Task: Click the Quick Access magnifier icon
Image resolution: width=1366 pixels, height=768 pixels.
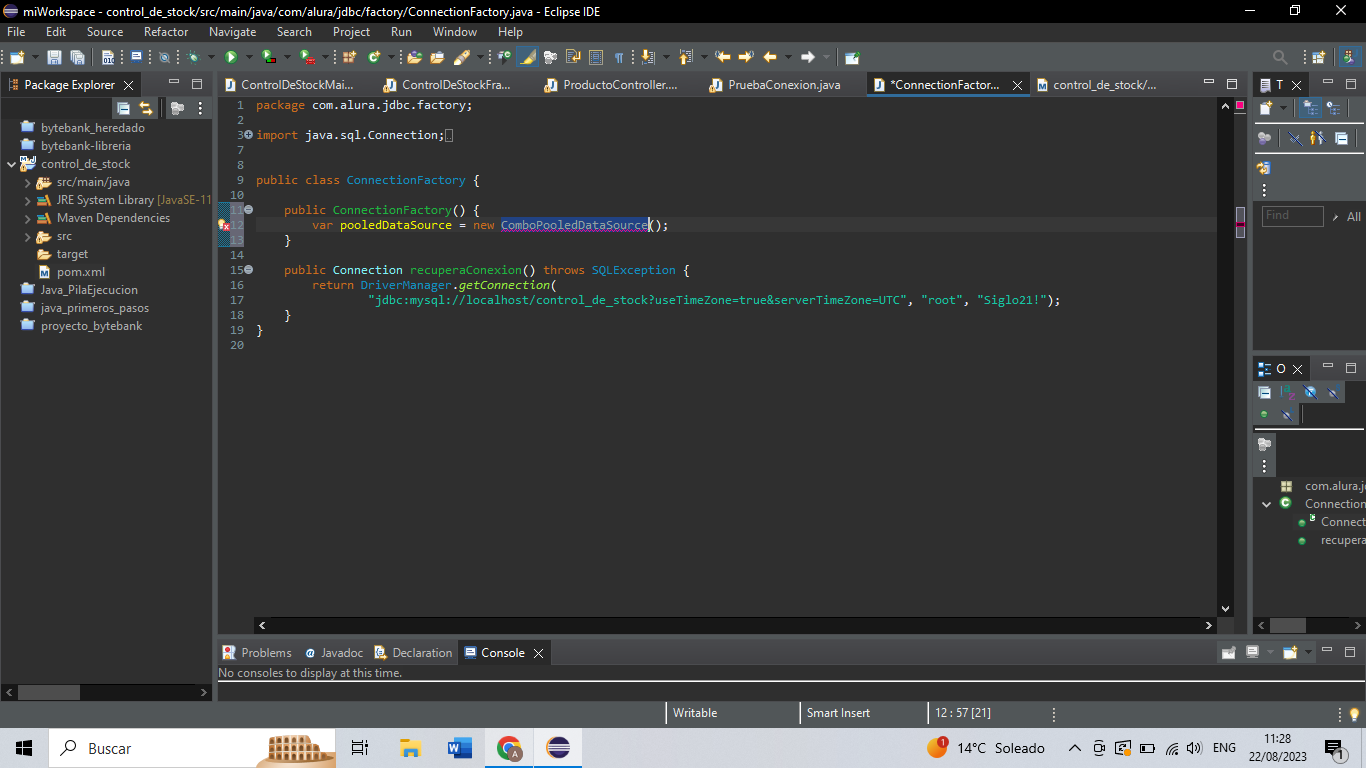Action: (1280, 57)
